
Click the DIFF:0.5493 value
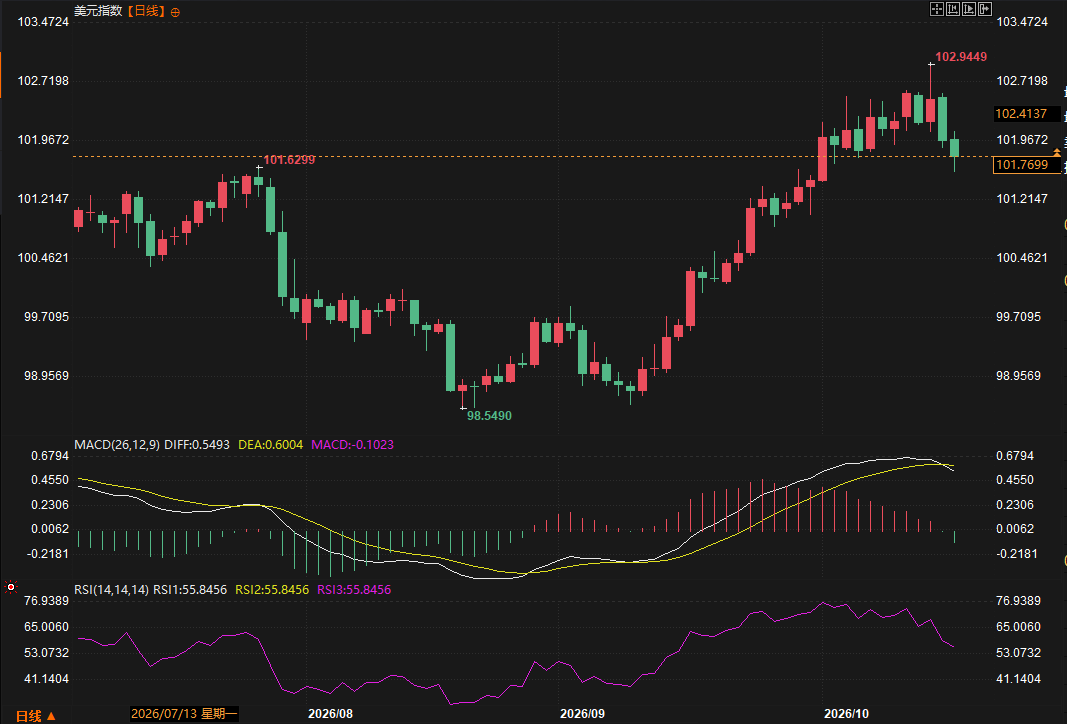point(197,444)
